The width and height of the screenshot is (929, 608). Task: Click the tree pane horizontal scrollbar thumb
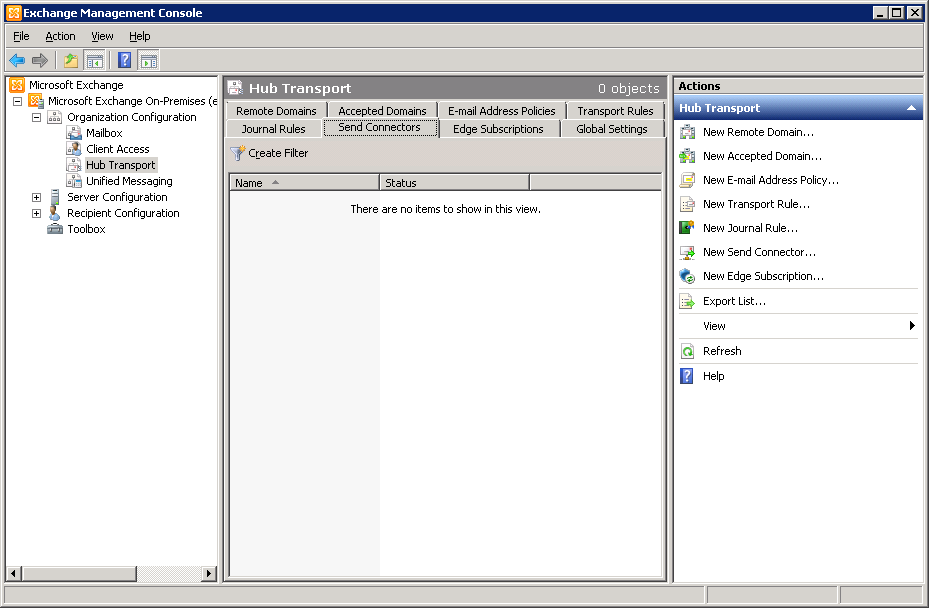79,573
